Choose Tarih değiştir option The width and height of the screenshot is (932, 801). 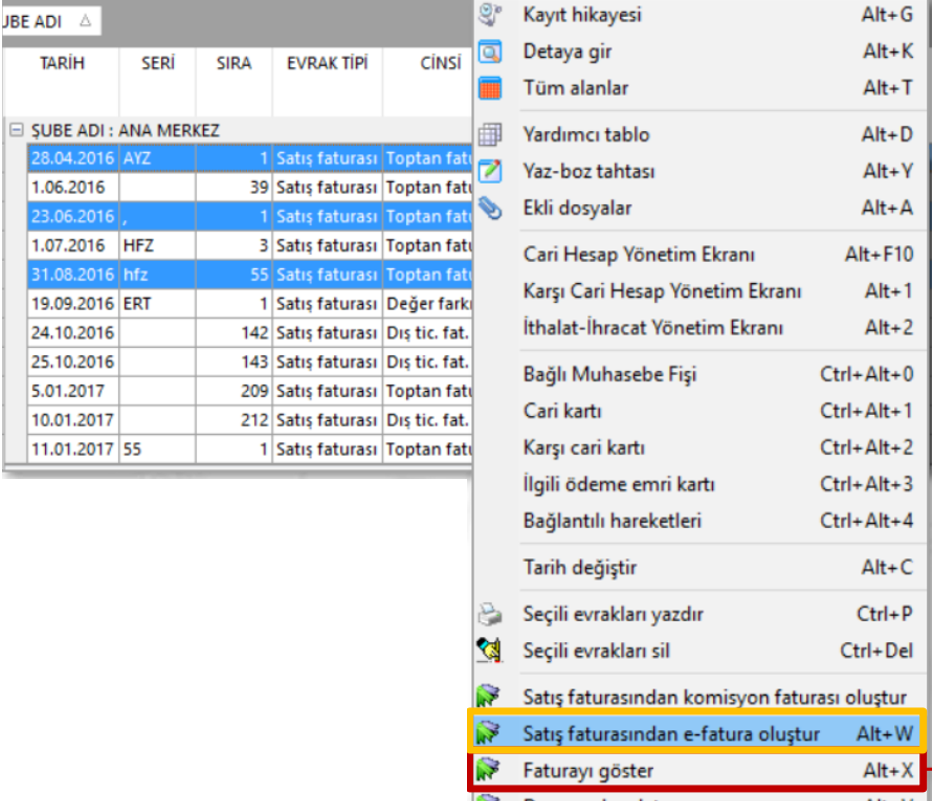[x=580, y=568]
